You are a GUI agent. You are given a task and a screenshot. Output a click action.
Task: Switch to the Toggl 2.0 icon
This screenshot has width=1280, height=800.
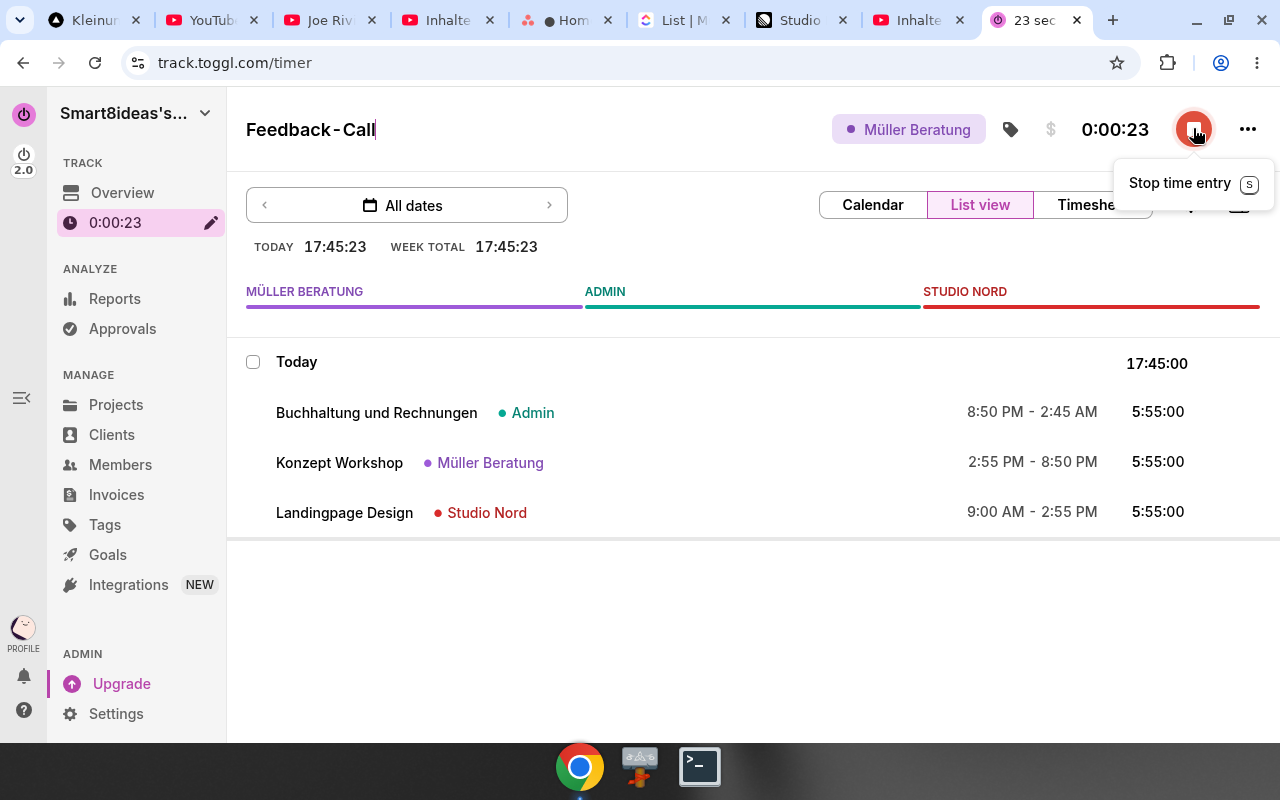tap(23, 161)
